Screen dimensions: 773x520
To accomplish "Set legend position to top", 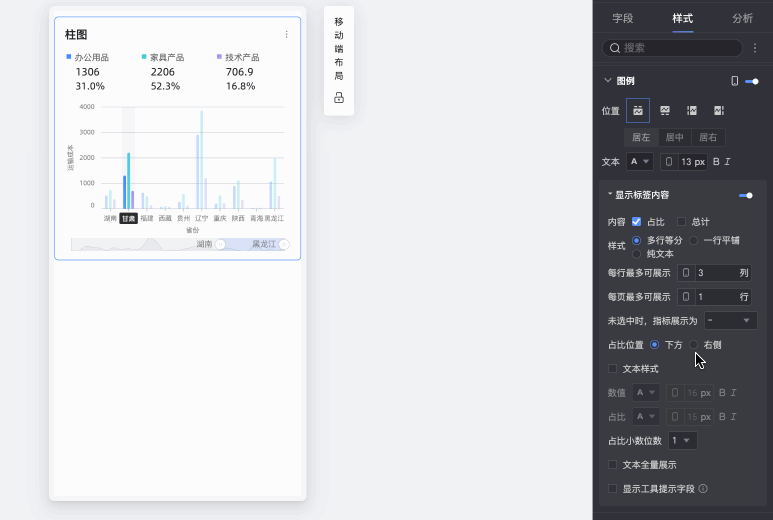I will click(638, 110).
